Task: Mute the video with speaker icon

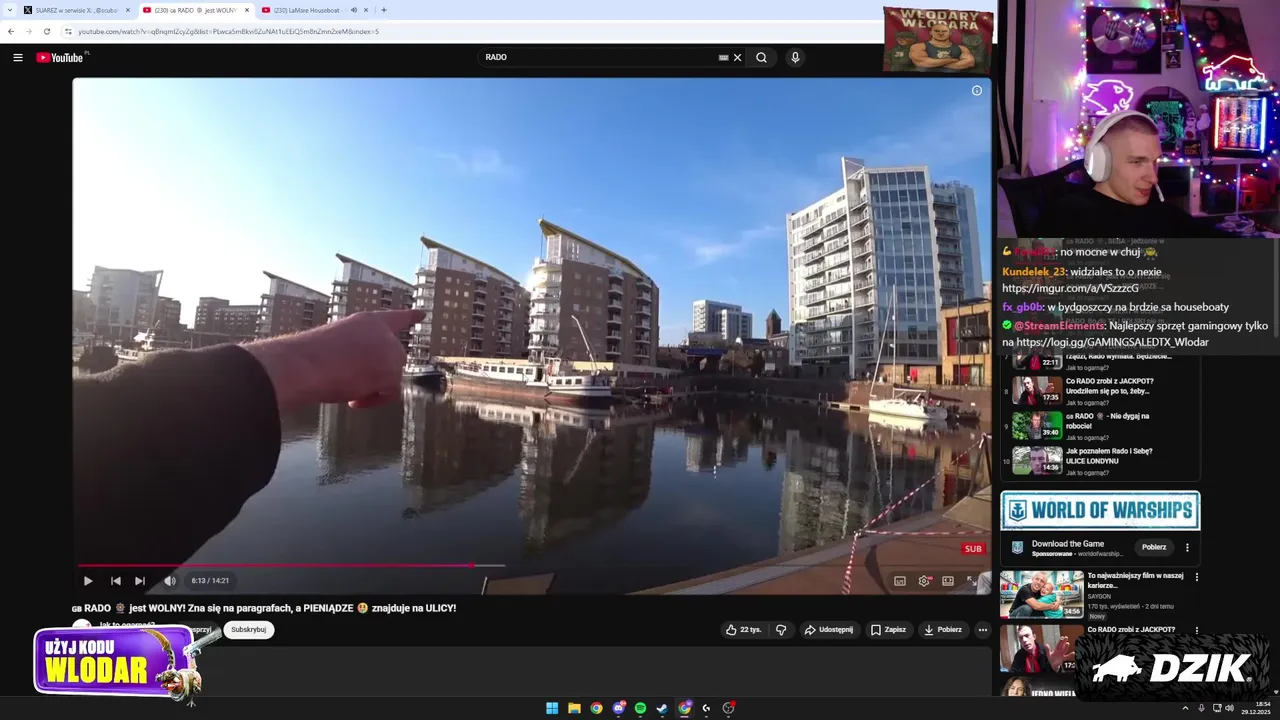Action: (170, 580)
